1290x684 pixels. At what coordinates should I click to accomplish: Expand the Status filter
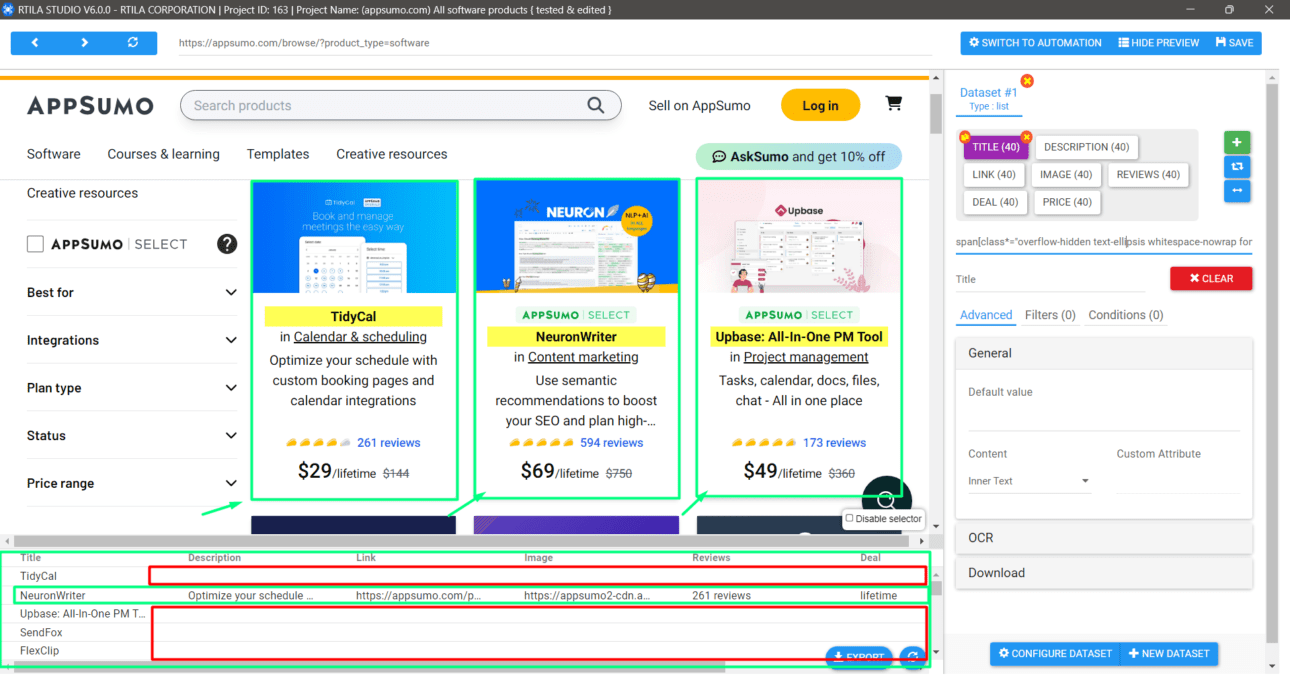pos(132,436)
